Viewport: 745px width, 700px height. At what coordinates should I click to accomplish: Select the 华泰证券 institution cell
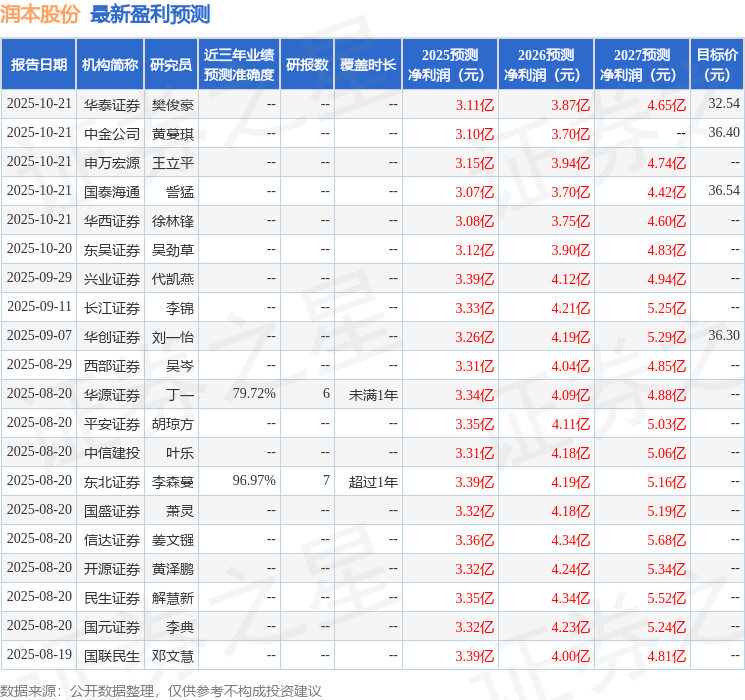click(x=112, y=105)
